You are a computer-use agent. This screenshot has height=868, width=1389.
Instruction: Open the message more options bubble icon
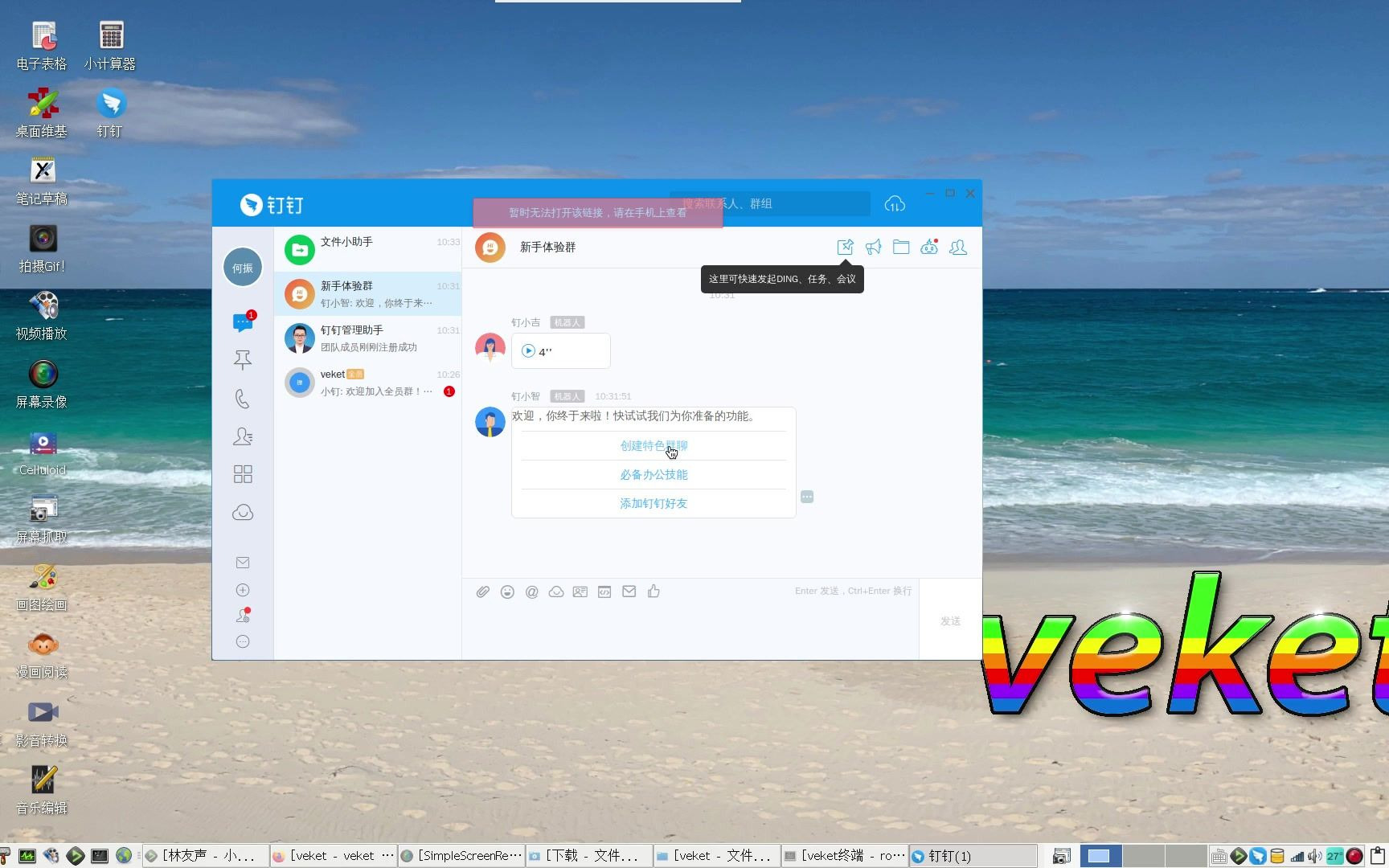(807, 497)
